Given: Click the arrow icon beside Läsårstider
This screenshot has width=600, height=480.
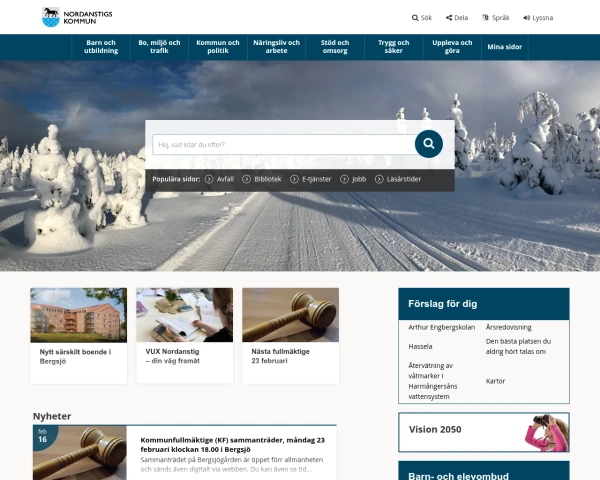Looking at the screenshot, I should coord(379,179).
